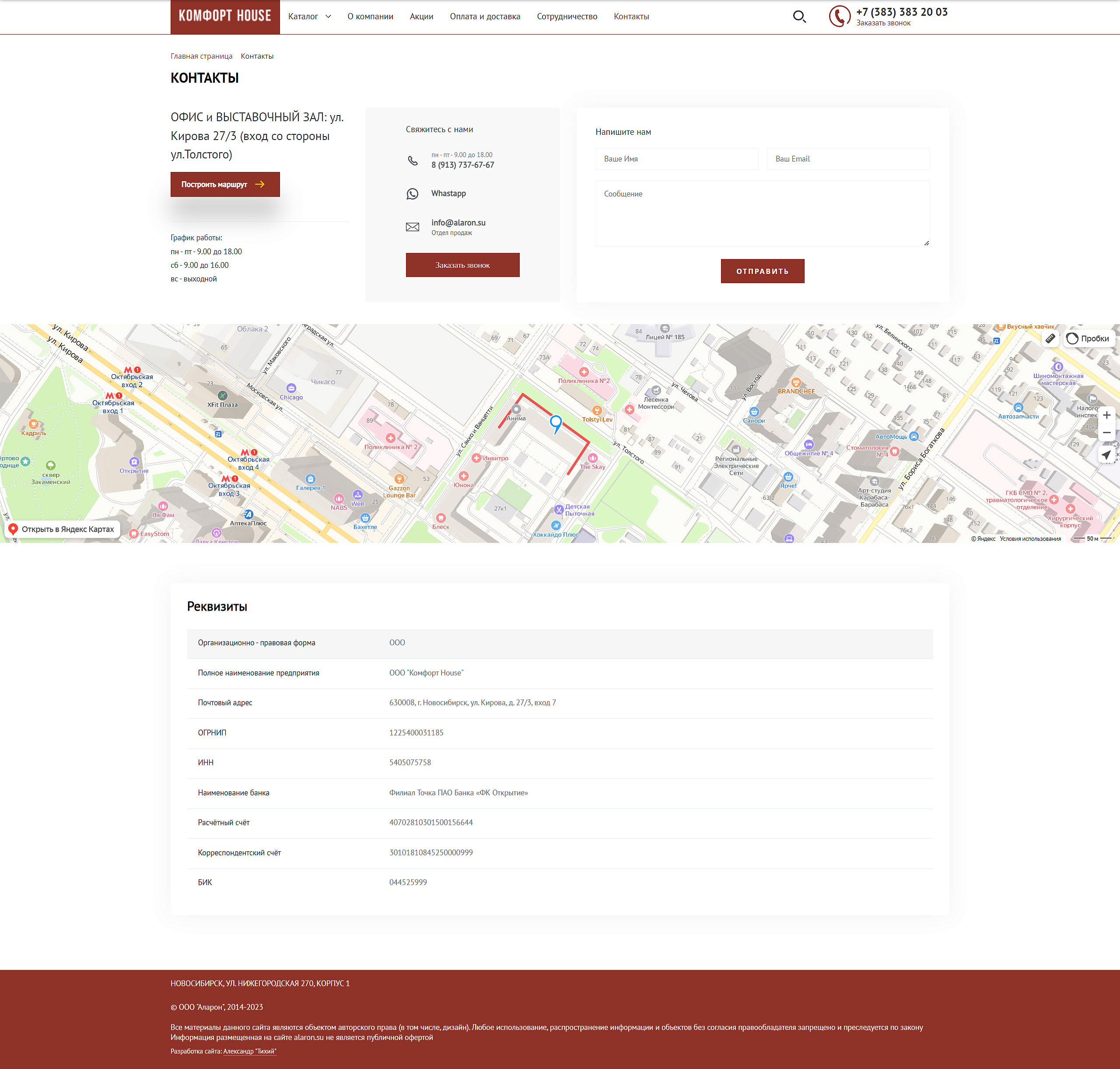The image size is (1120, 1069).
Task: Expand the Каталог dropdown menu
Action: (309, 17)
